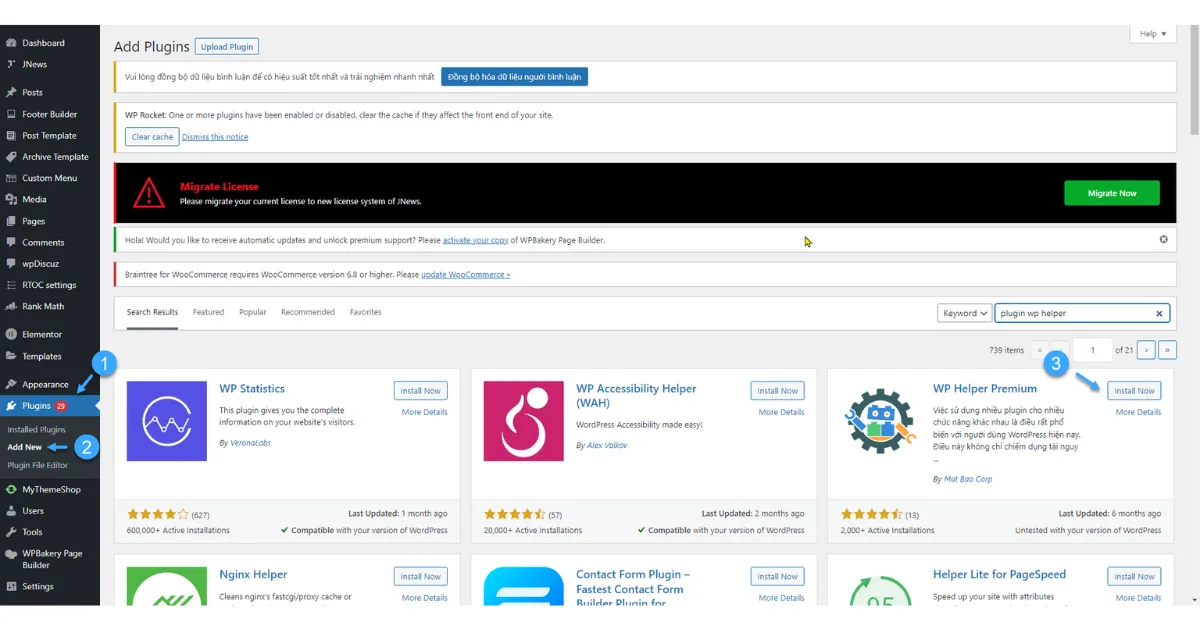Screen dimensions: 1200x630
Task: Open the VeronaLabs author link
Action: pos(248,443)
